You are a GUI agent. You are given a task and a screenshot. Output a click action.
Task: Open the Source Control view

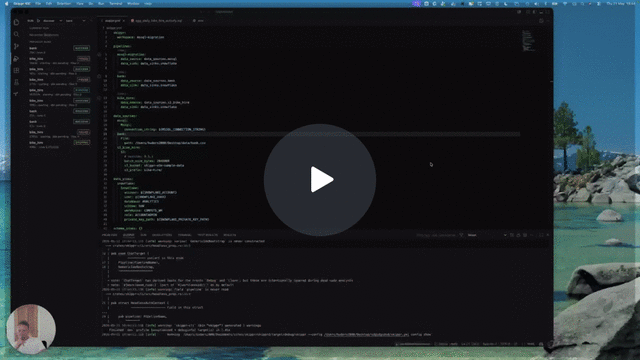tap(16, 47)
